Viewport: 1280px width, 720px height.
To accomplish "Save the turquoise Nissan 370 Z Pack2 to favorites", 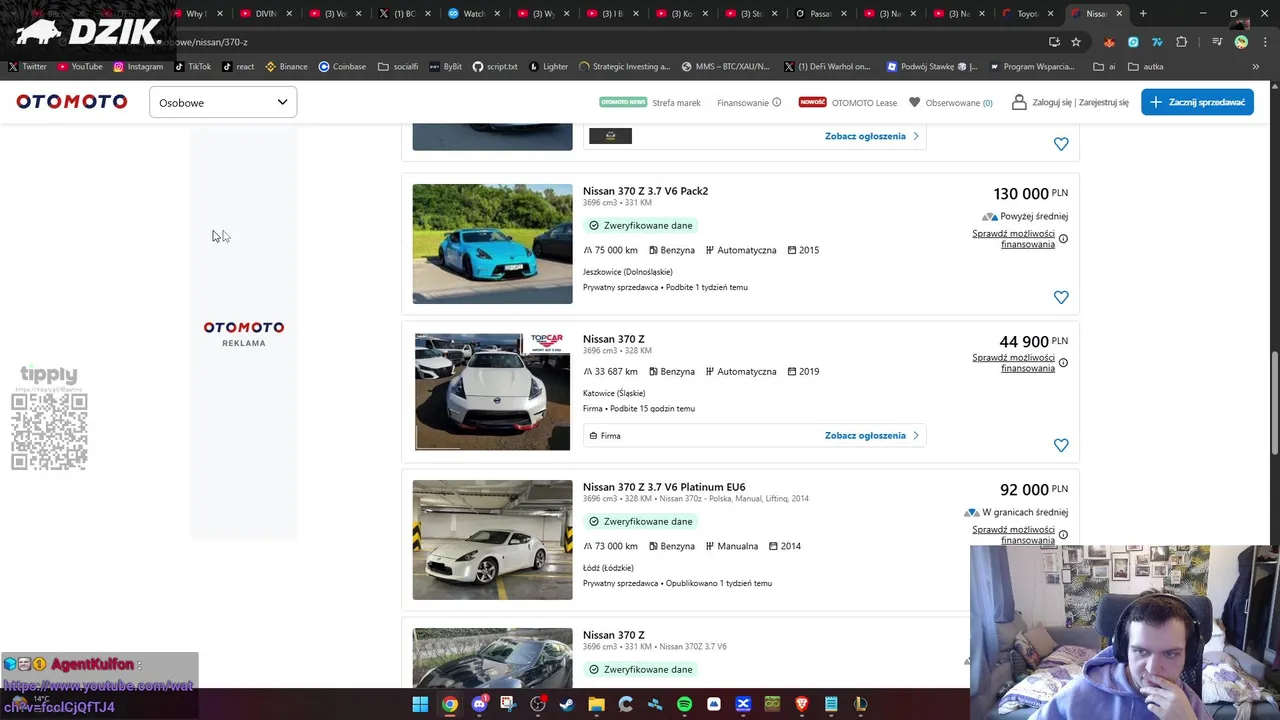I will [x=1061, y=297].
